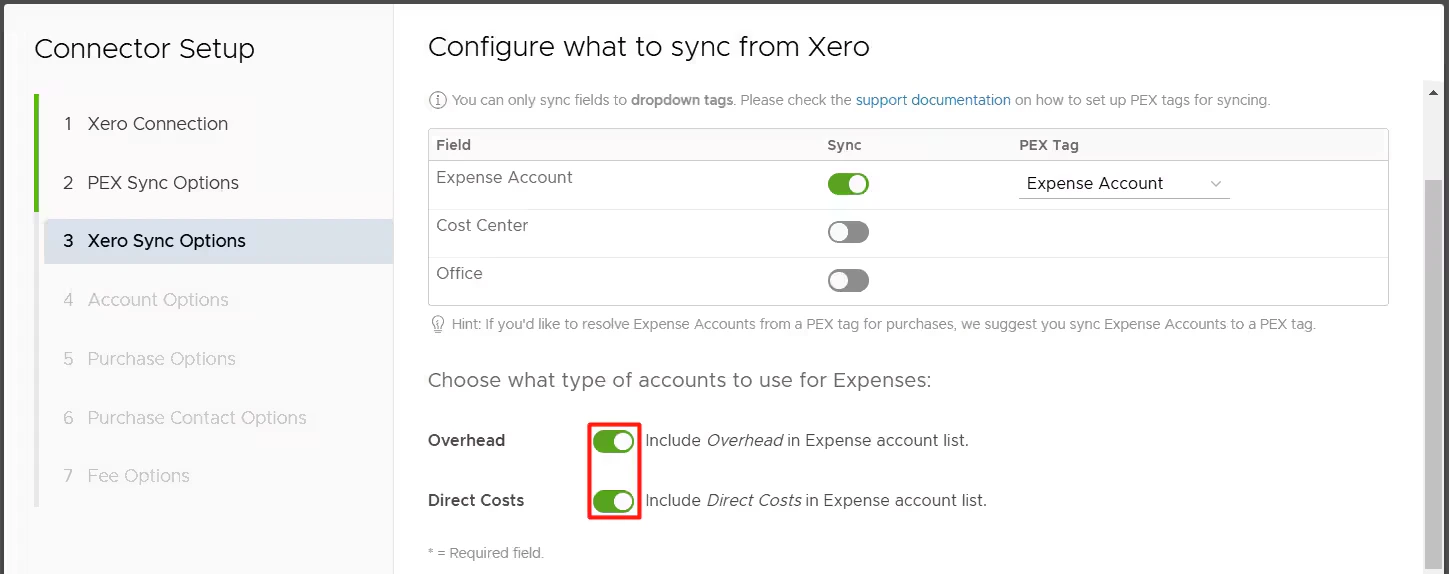The image size is (1449, 574).
Task: Click the Office field label
Action: (459, 273)
